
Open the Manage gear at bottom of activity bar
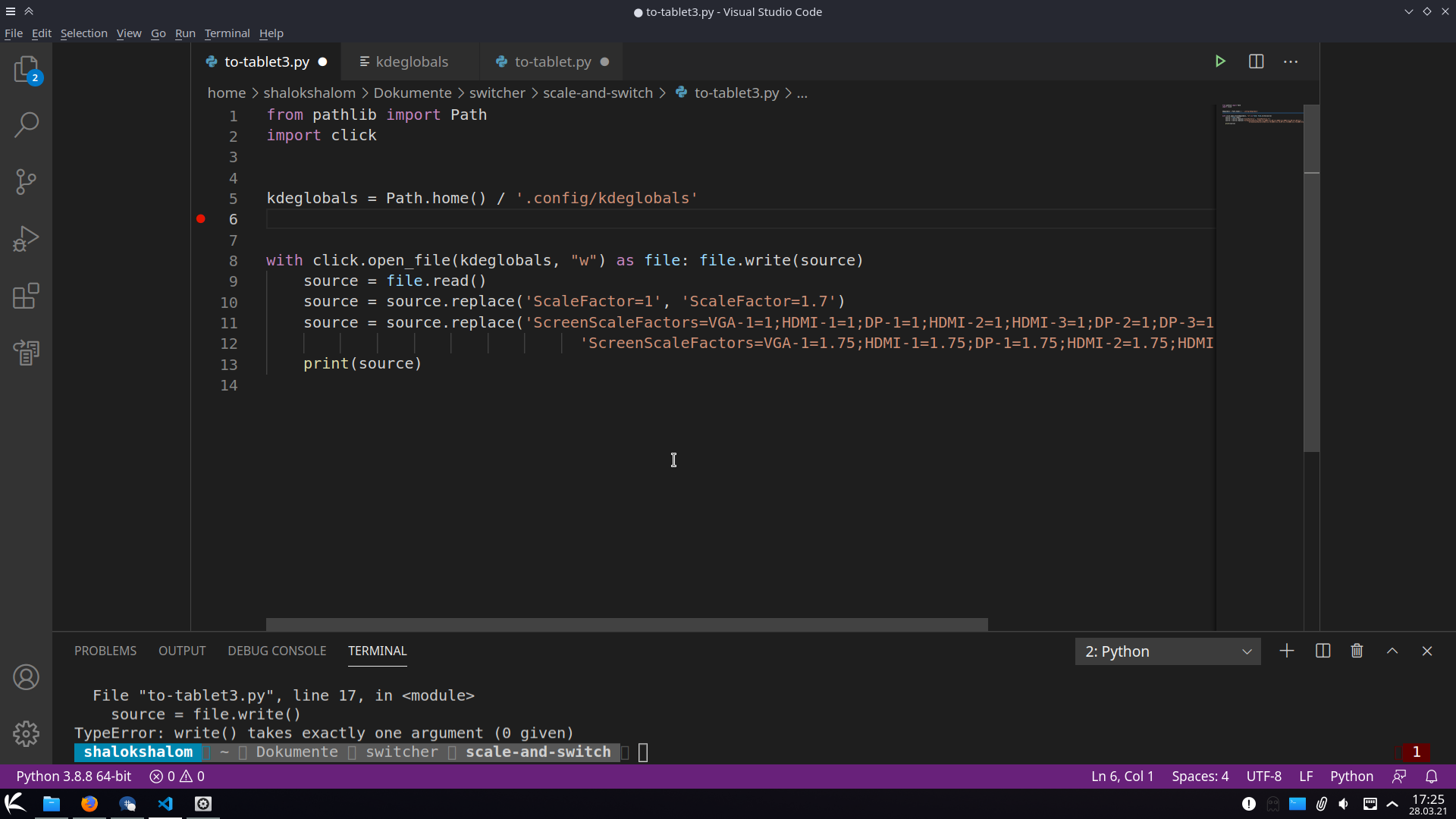coord(27,733)
